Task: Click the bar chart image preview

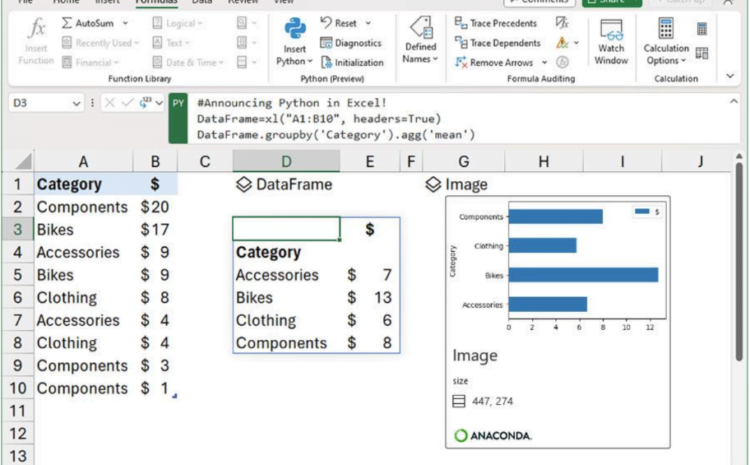Action: pos(558,267)
